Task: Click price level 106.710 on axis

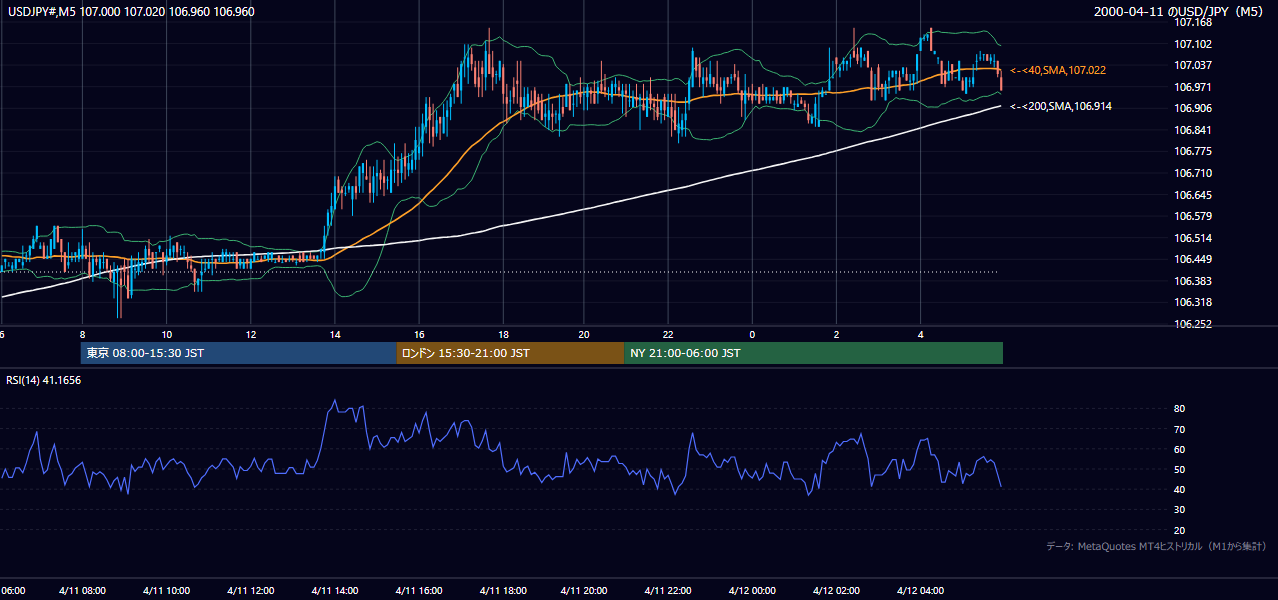Action: (x=1193, y=173)
